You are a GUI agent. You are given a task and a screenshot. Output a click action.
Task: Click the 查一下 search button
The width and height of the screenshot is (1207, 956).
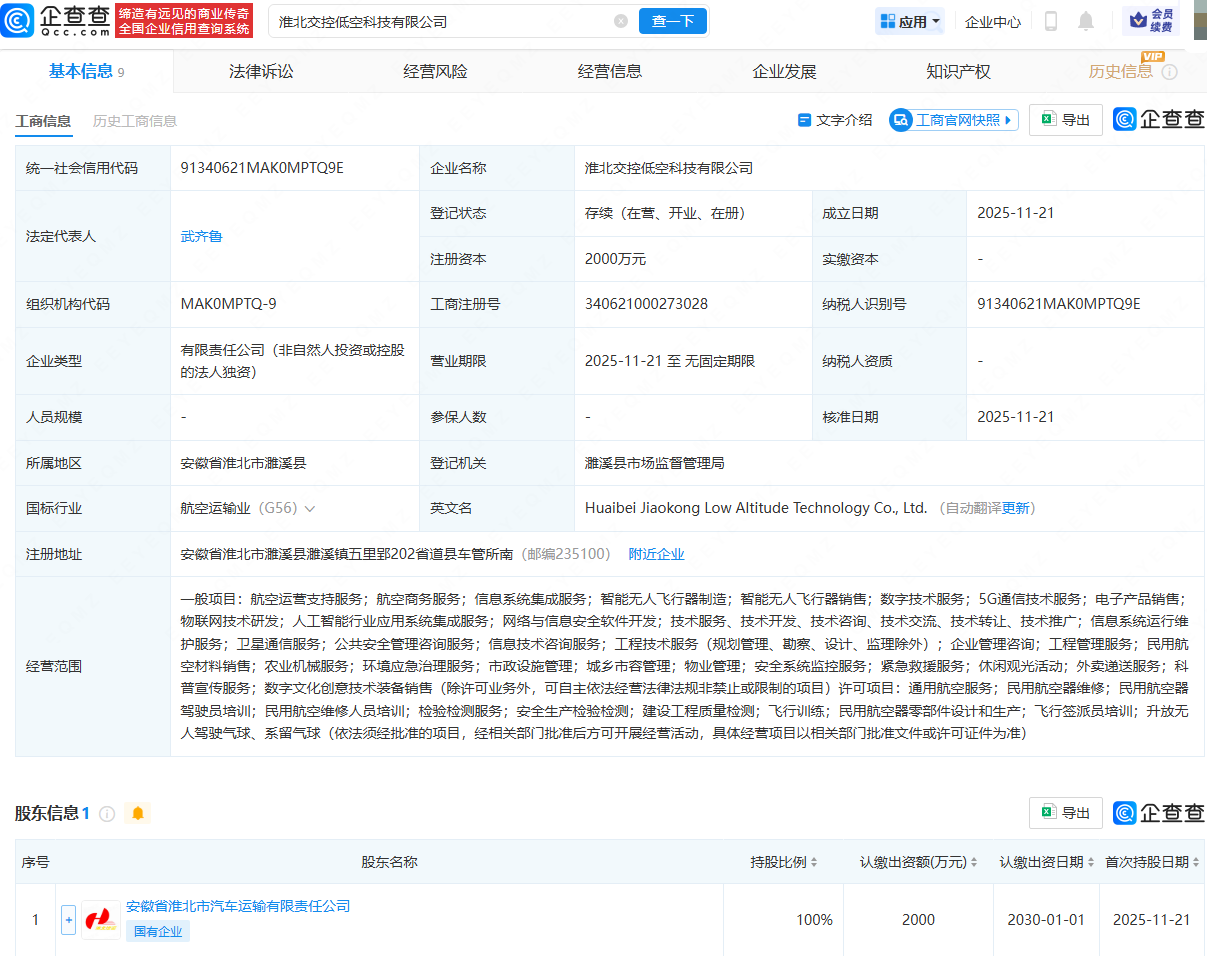pyautogui.click(x=672, y=20)
